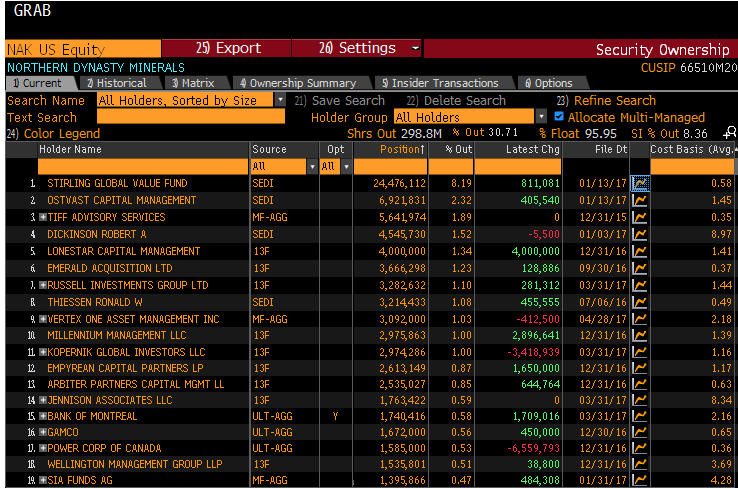Expand SIA Funds AG row

[43, 480]
